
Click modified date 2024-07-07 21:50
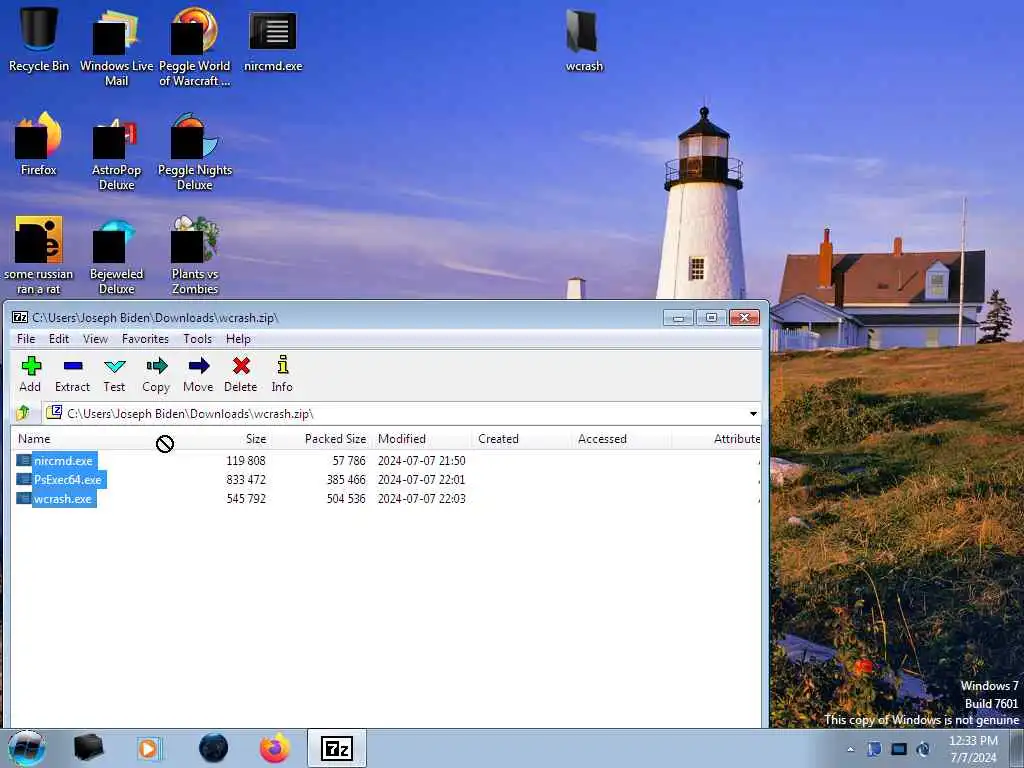pyautogui.click(x=421, y=460)
